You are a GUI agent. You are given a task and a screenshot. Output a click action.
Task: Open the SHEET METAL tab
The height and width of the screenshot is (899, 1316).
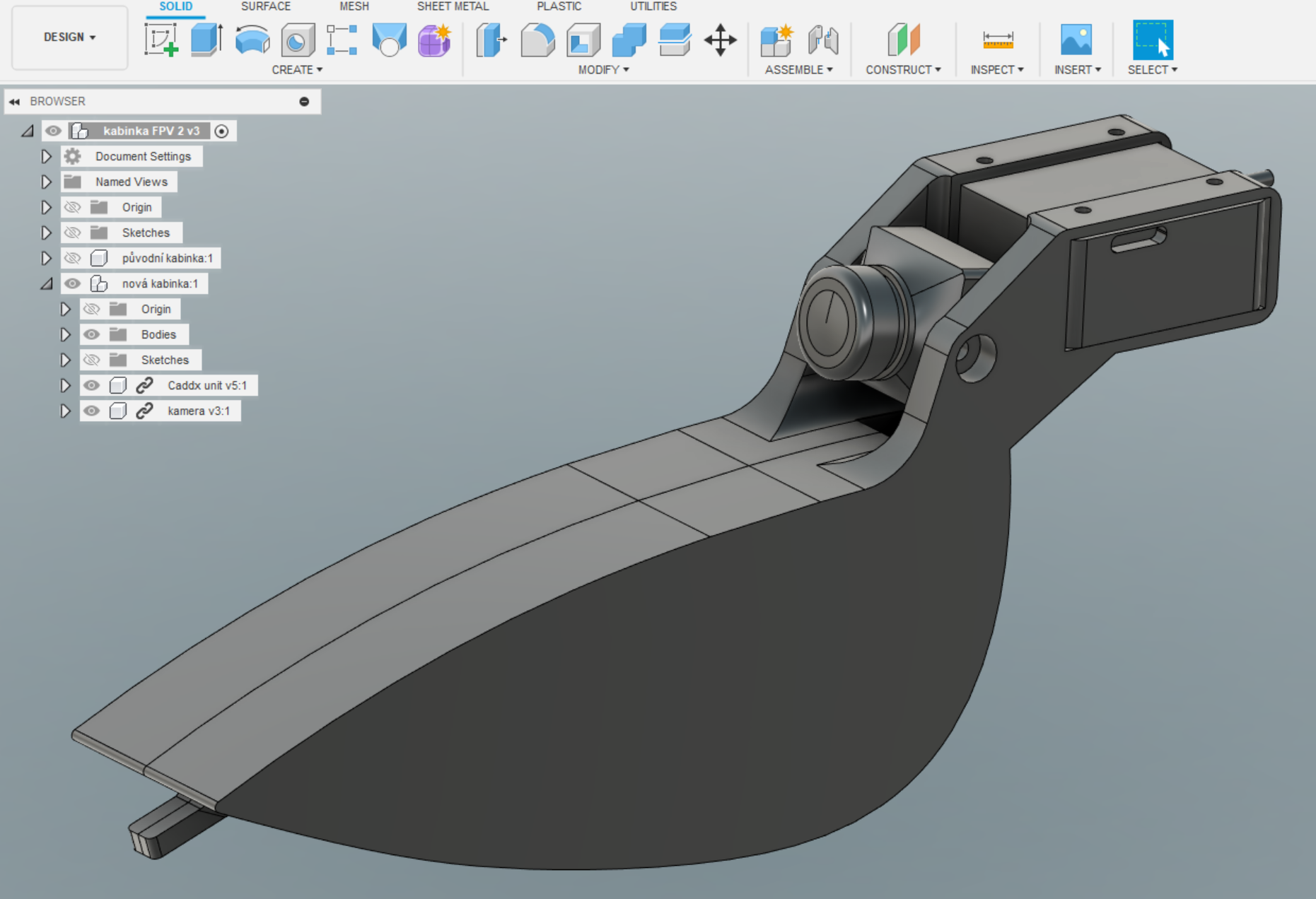[x=453, y=6]
